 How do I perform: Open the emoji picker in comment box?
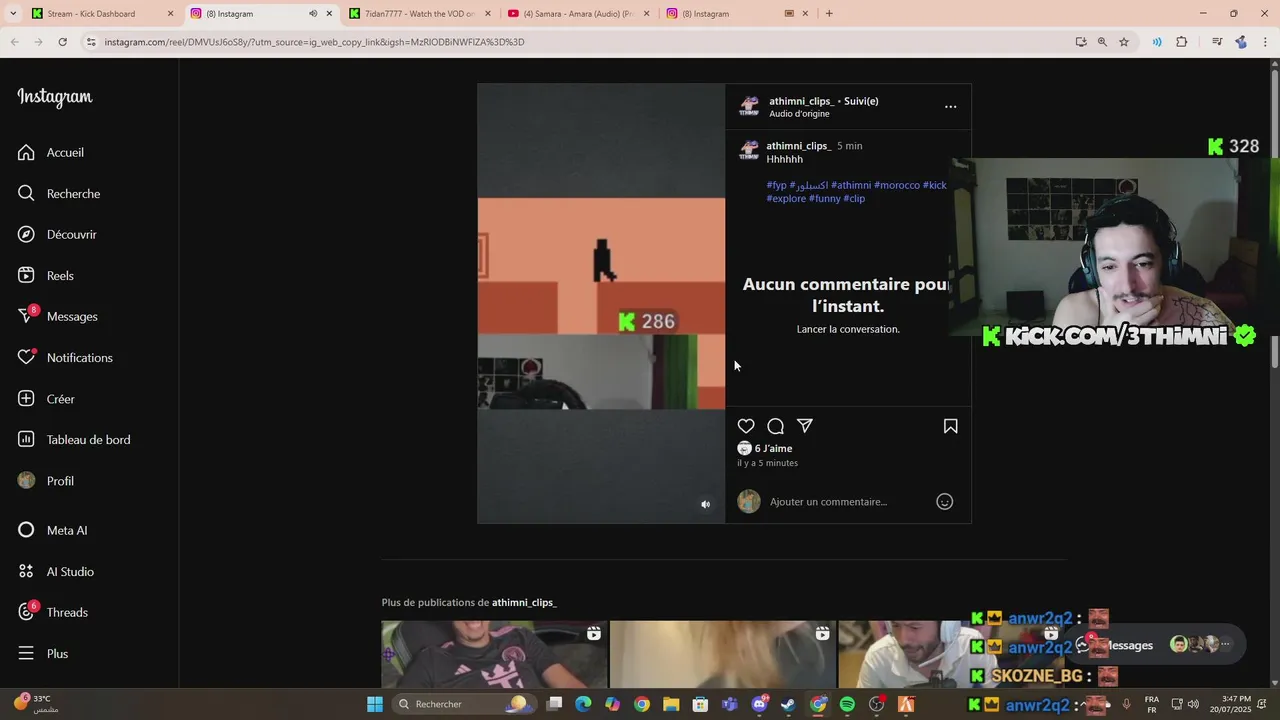944,502
